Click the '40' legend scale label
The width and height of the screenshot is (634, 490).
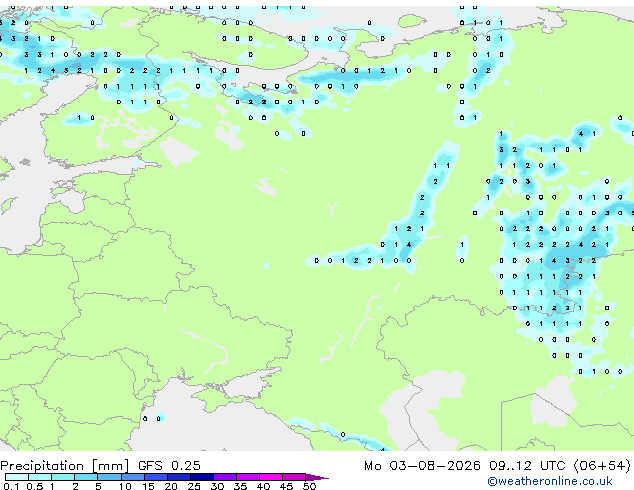[x=263, y=486]
